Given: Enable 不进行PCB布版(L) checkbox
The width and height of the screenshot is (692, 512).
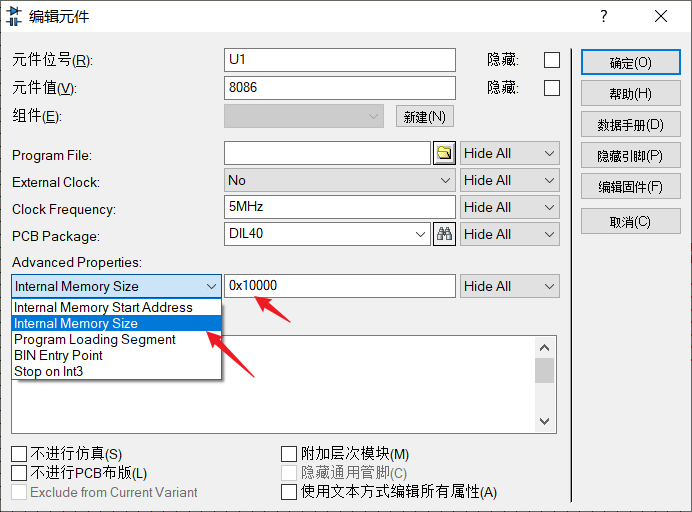Looking at the screenshot, I should (x=19, y=473).
